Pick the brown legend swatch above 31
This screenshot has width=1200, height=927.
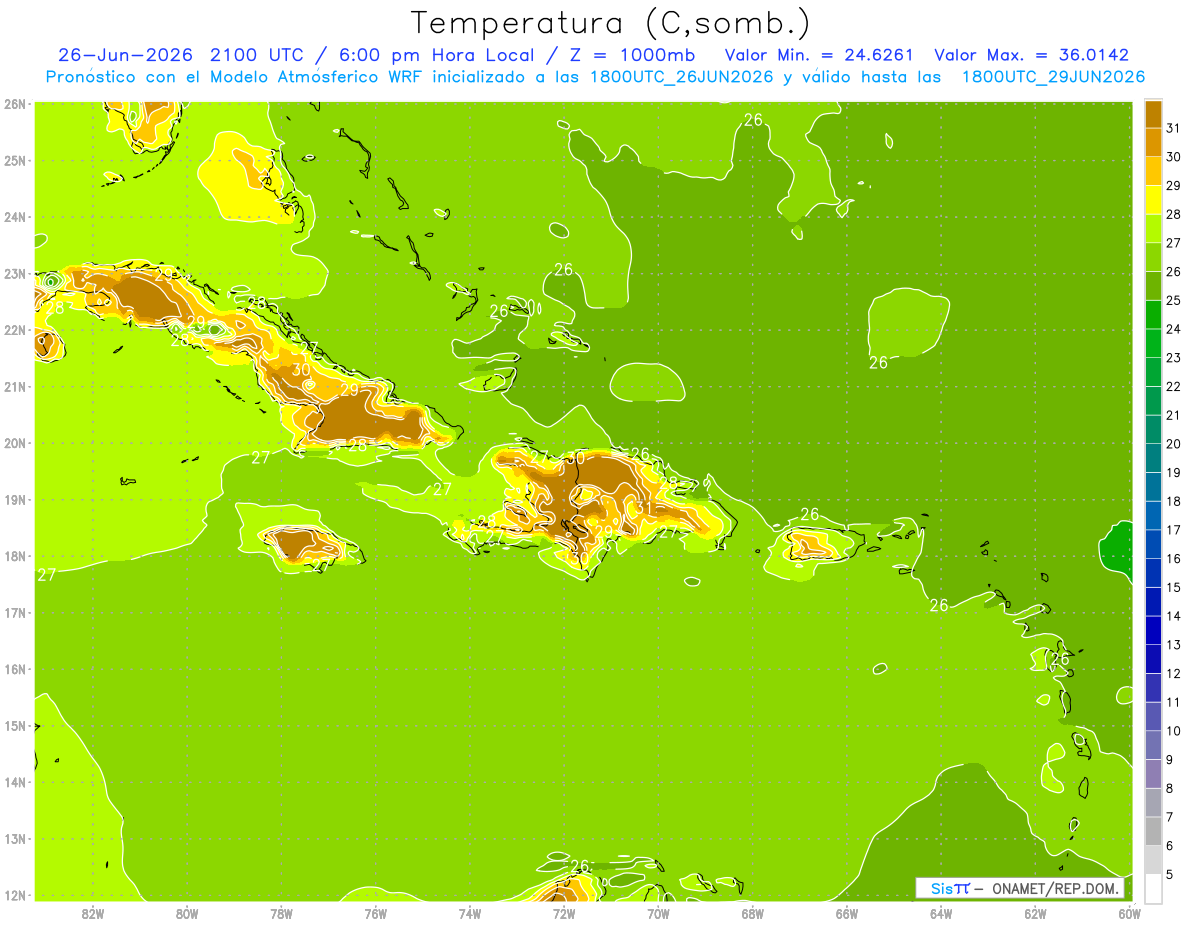pyautogui.click(x=1154, y=116)
